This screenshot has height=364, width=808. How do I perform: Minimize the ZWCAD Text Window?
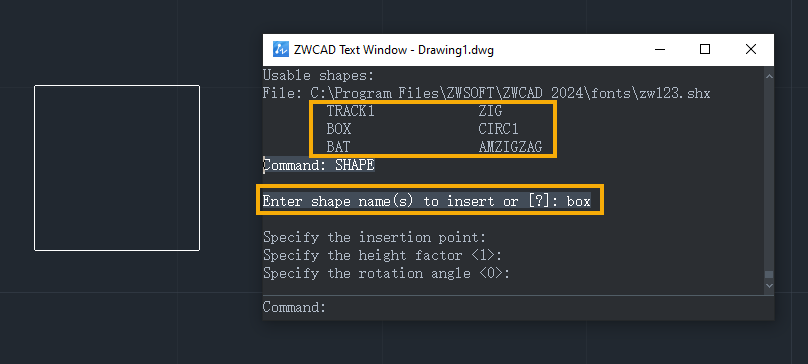coord(660,49)
